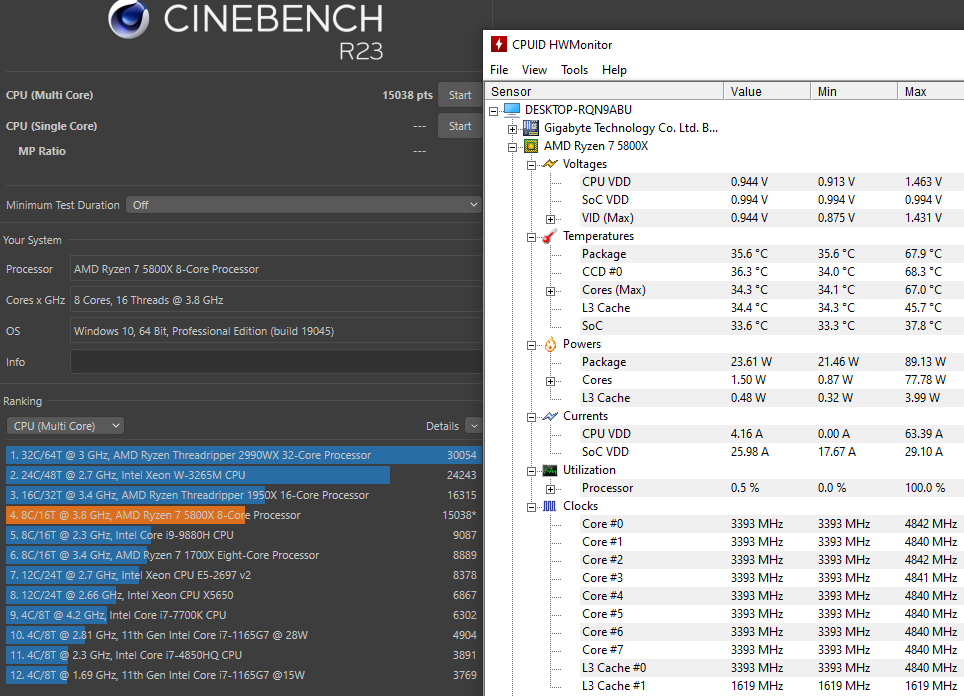Collapse the DESKTOP-RQN9ABU tree node

[494, 111]
